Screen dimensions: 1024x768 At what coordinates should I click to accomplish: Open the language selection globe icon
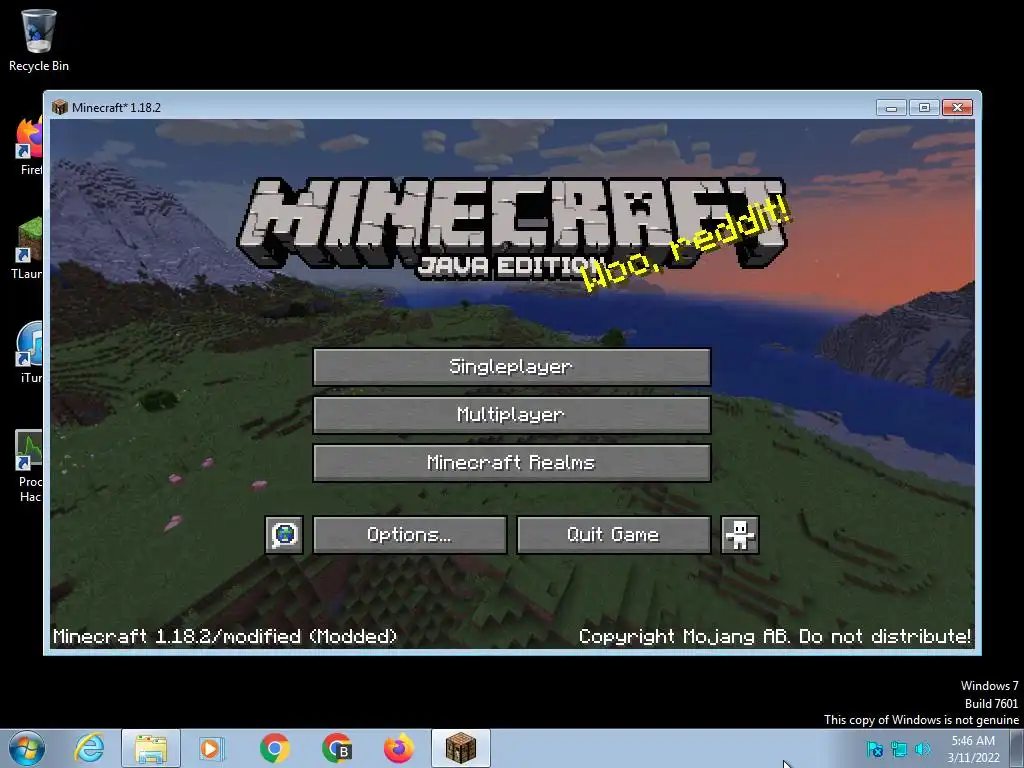pos(284,535)
